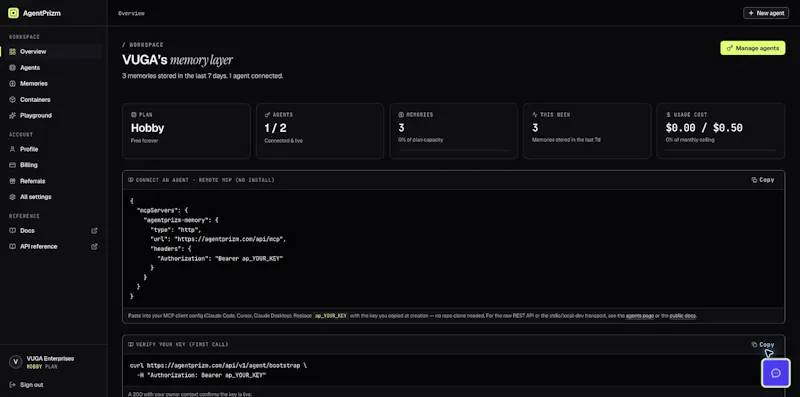This screenshot has width=800, height=397.
Task: Click the Usage Cost card
Action: click(721, 131)
